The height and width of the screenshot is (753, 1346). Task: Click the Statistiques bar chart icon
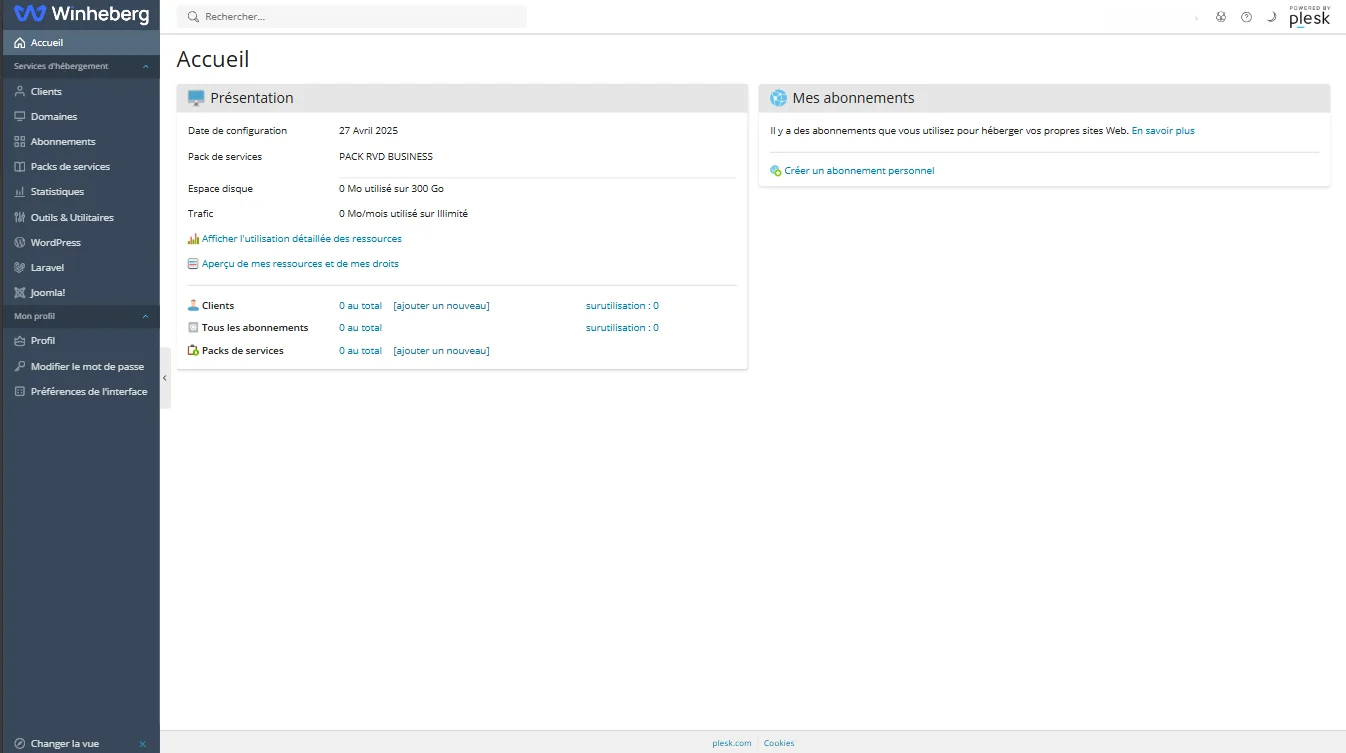click(x=20, y=191)
